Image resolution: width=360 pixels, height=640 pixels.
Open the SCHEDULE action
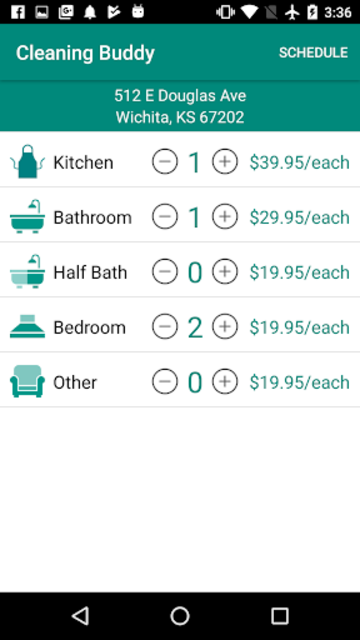313,53
